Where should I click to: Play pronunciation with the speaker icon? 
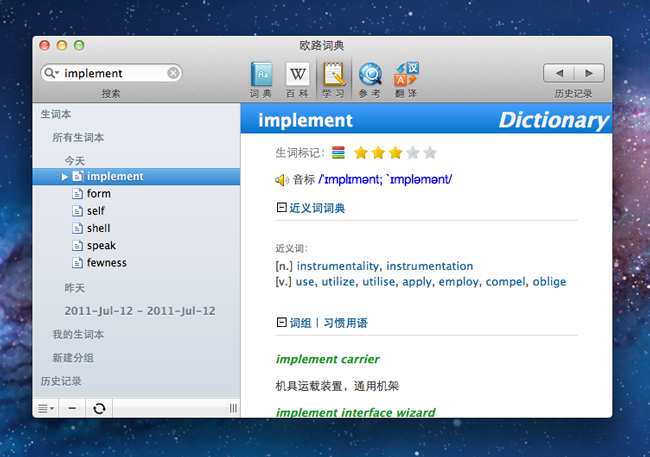click(282, 180)
